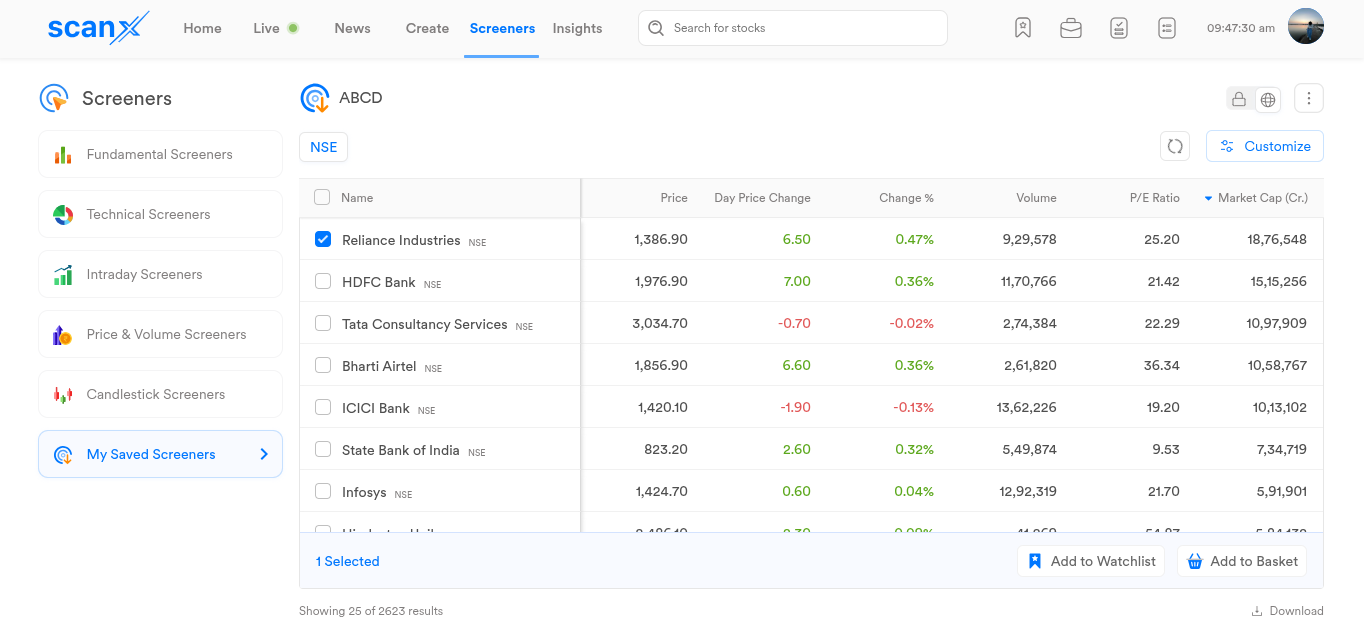Open the checklist clipboard icon in header
Screen dimensions: 1364x629
pos(1118,28)
